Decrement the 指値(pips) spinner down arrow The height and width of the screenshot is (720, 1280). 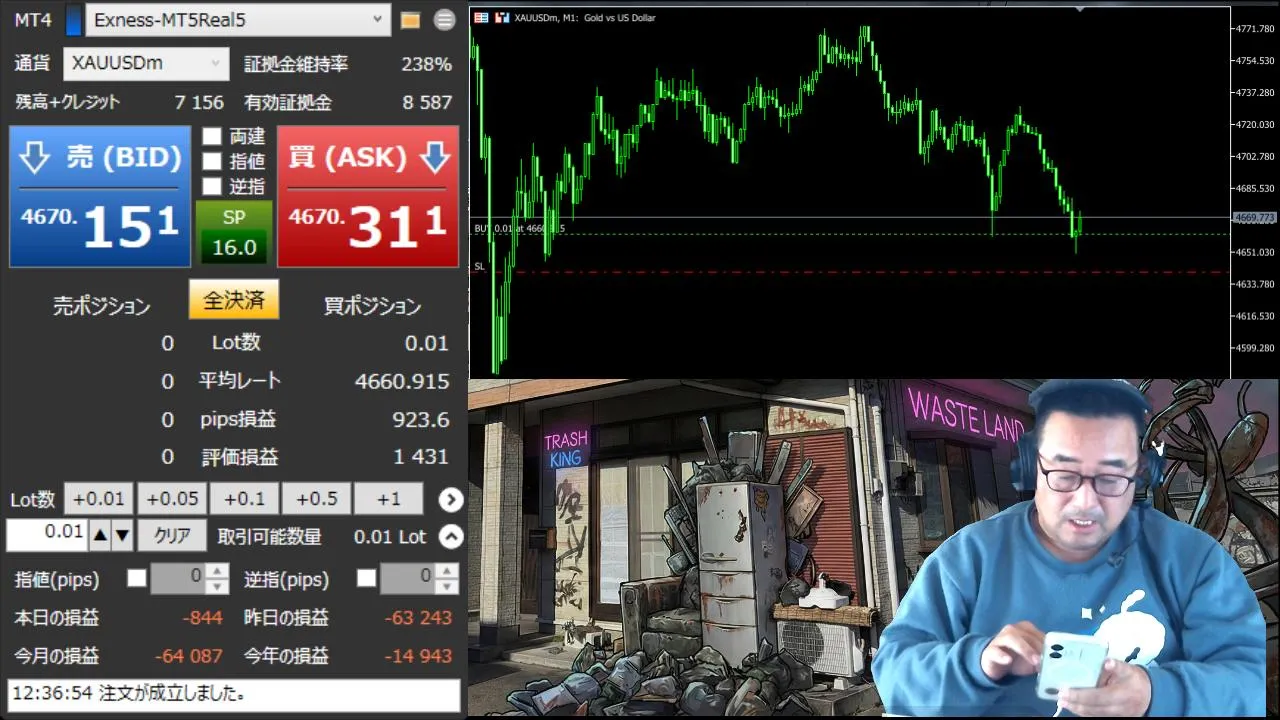(217, 585)
